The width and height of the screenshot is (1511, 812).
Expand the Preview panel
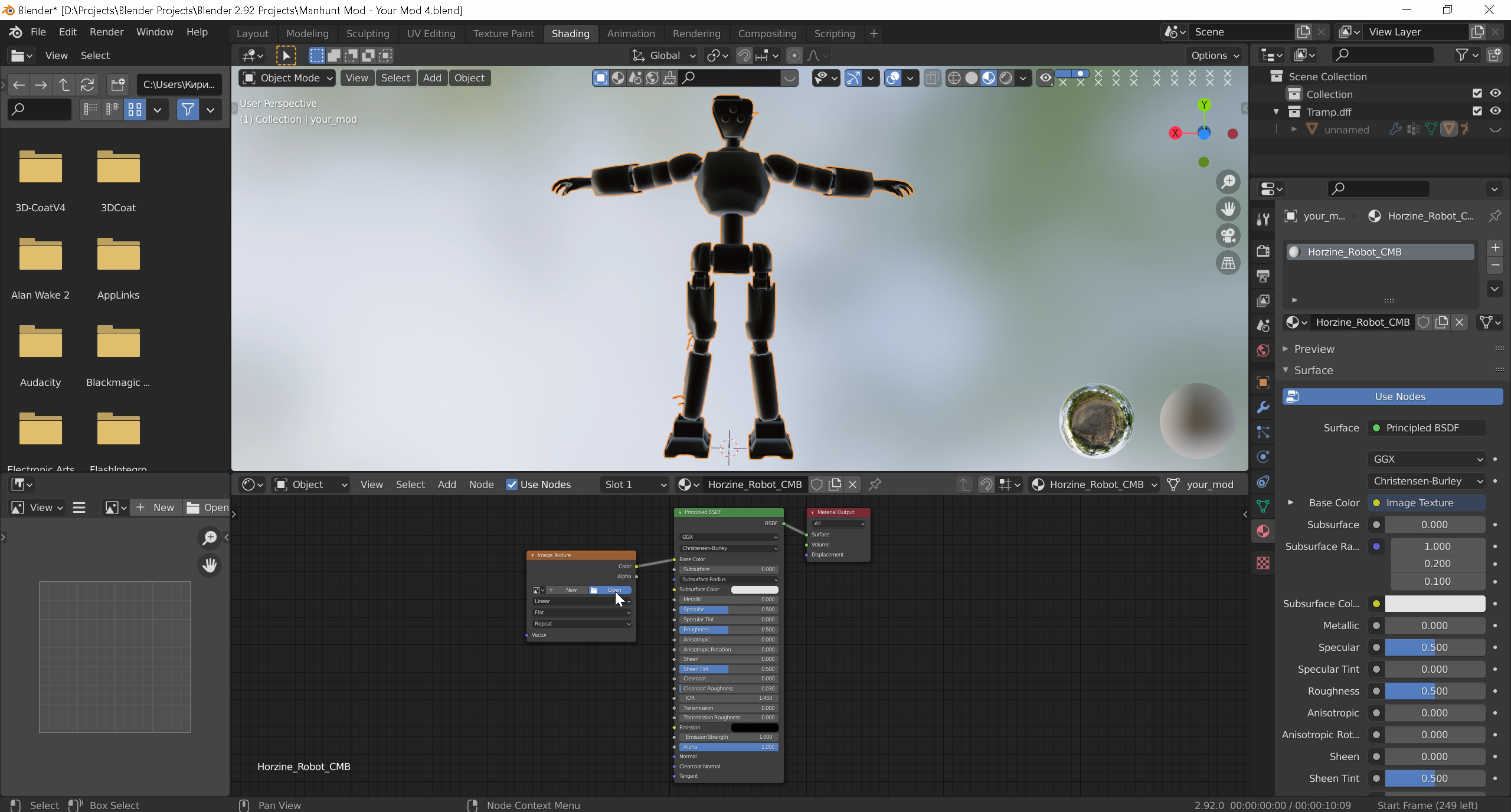(1314, 349)
